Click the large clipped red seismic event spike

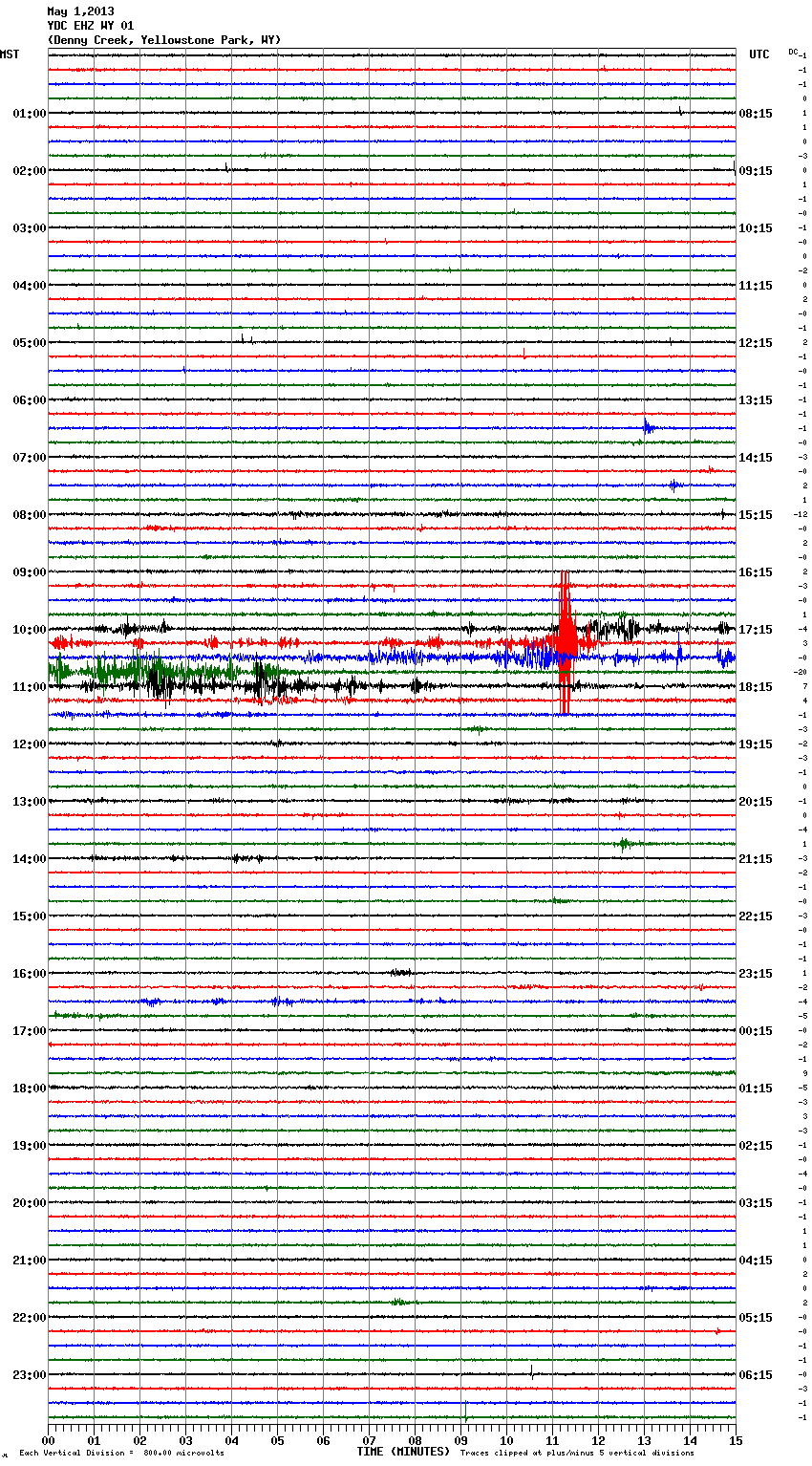[565, 642]
